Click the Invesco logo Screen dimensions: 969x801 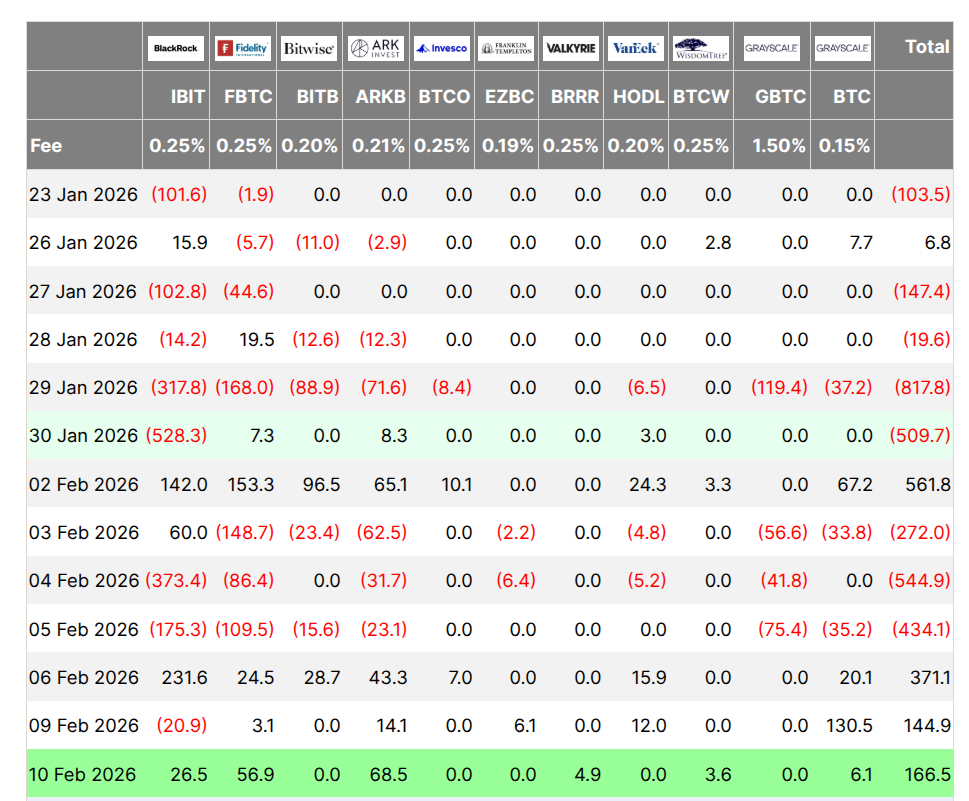point(441,48)
